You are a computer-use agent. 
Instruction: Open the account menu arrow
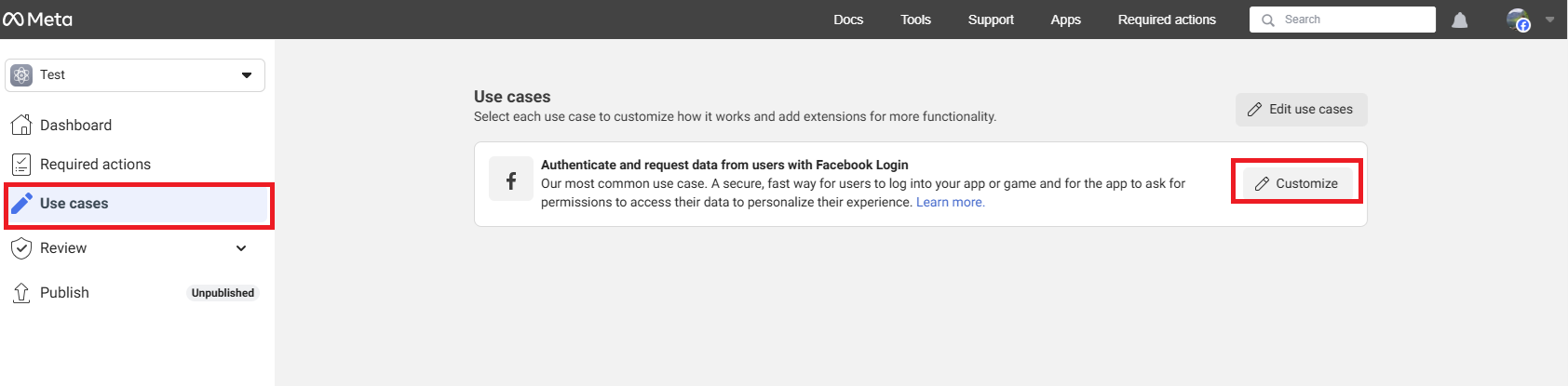pyautogui.click(x=1550, y=20)
